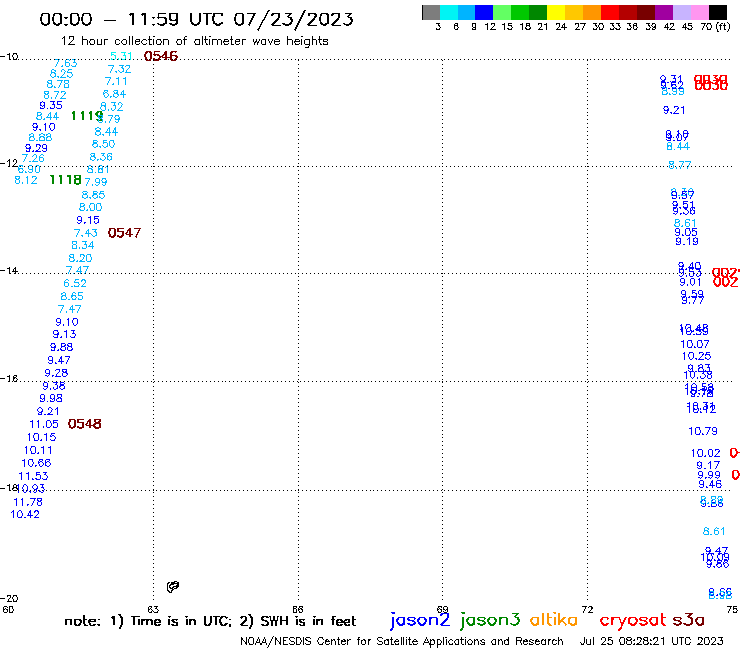Click the wave height value 8.50

103,144
